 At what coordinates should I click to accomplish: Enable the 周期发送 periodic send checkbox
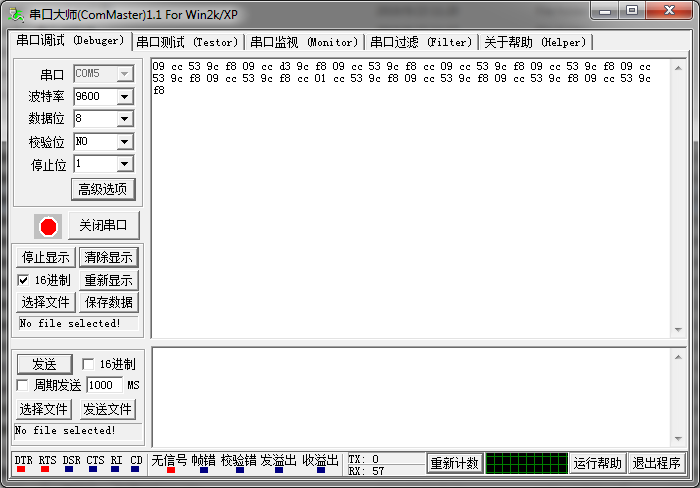point(23,385)
